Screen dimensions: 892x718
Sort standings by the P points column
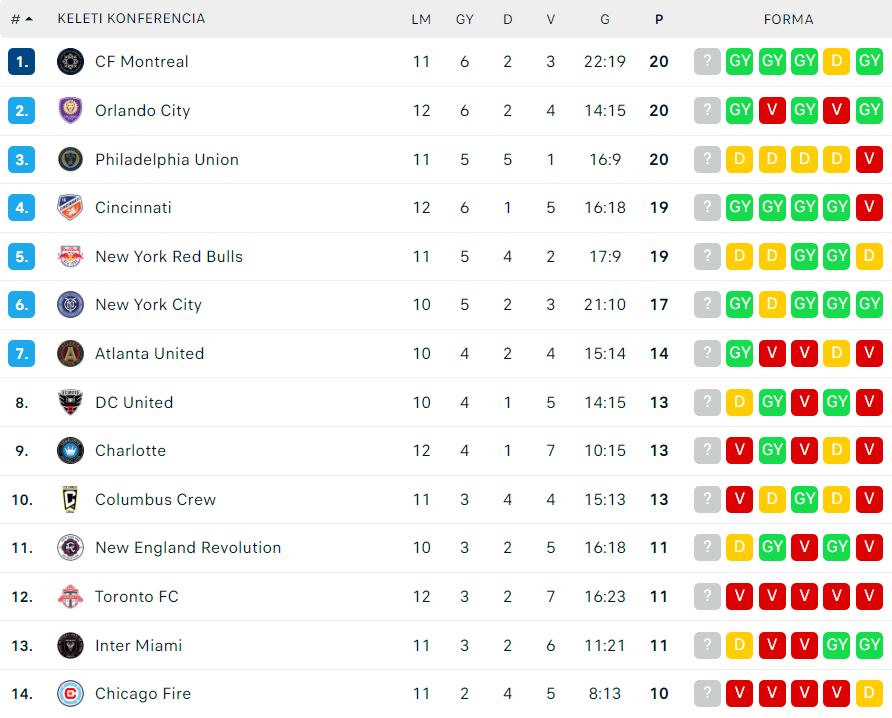[659, 19]
